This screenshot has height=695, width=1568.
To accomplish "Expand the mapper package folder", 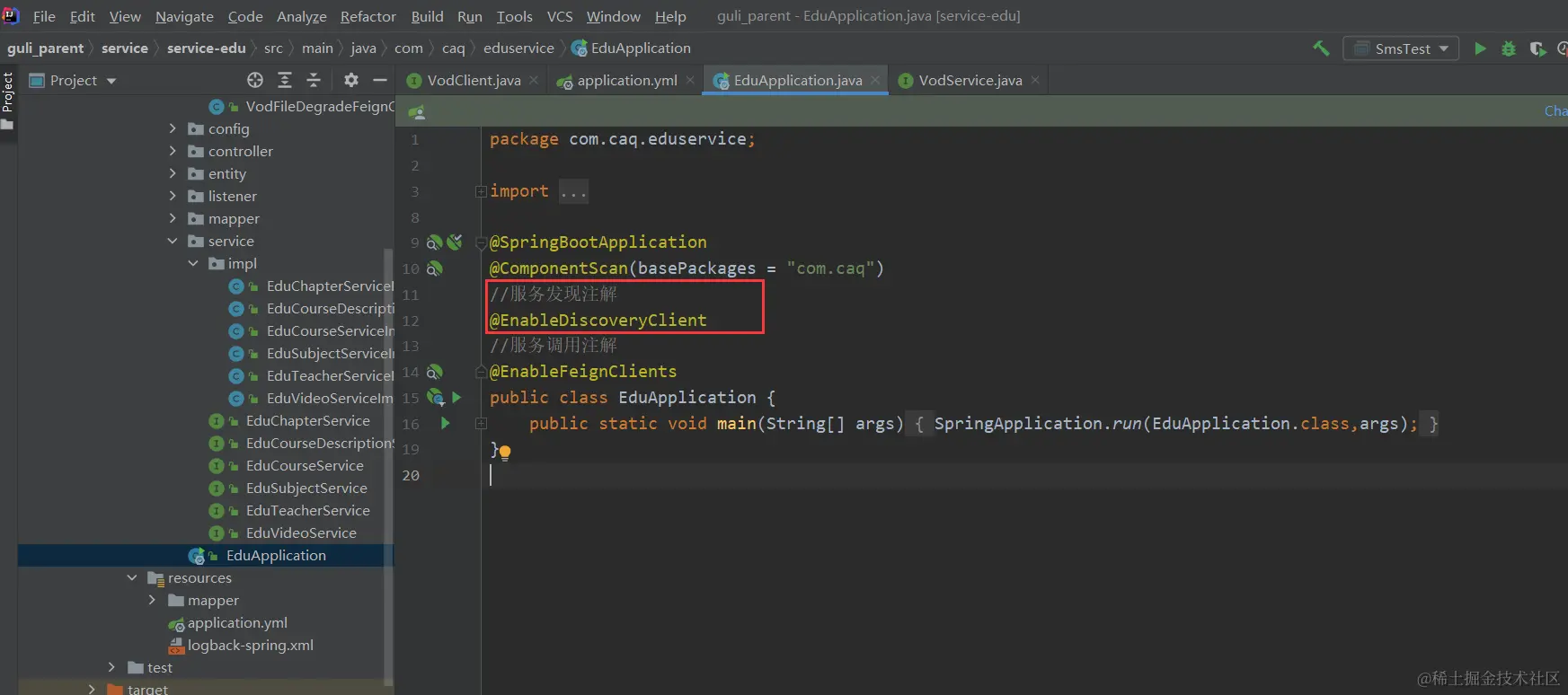I will point(173,218).
